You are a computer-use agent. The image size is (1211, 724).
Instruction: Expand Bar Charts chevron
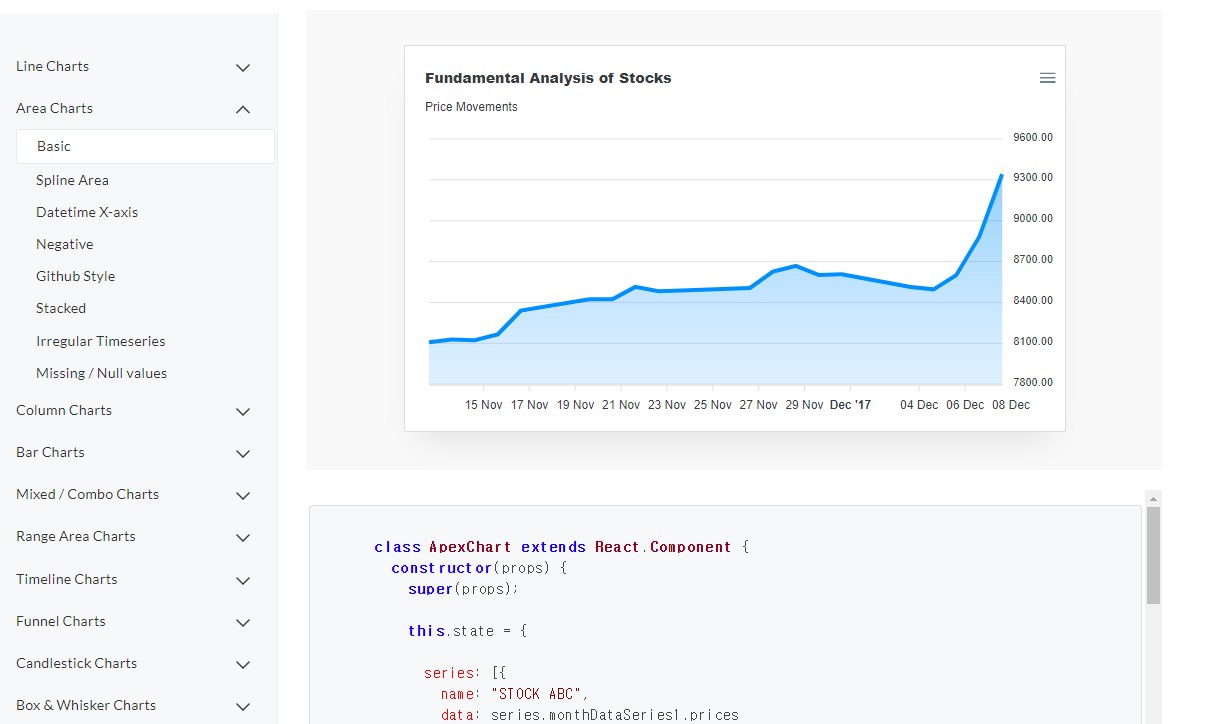point(243,454)
